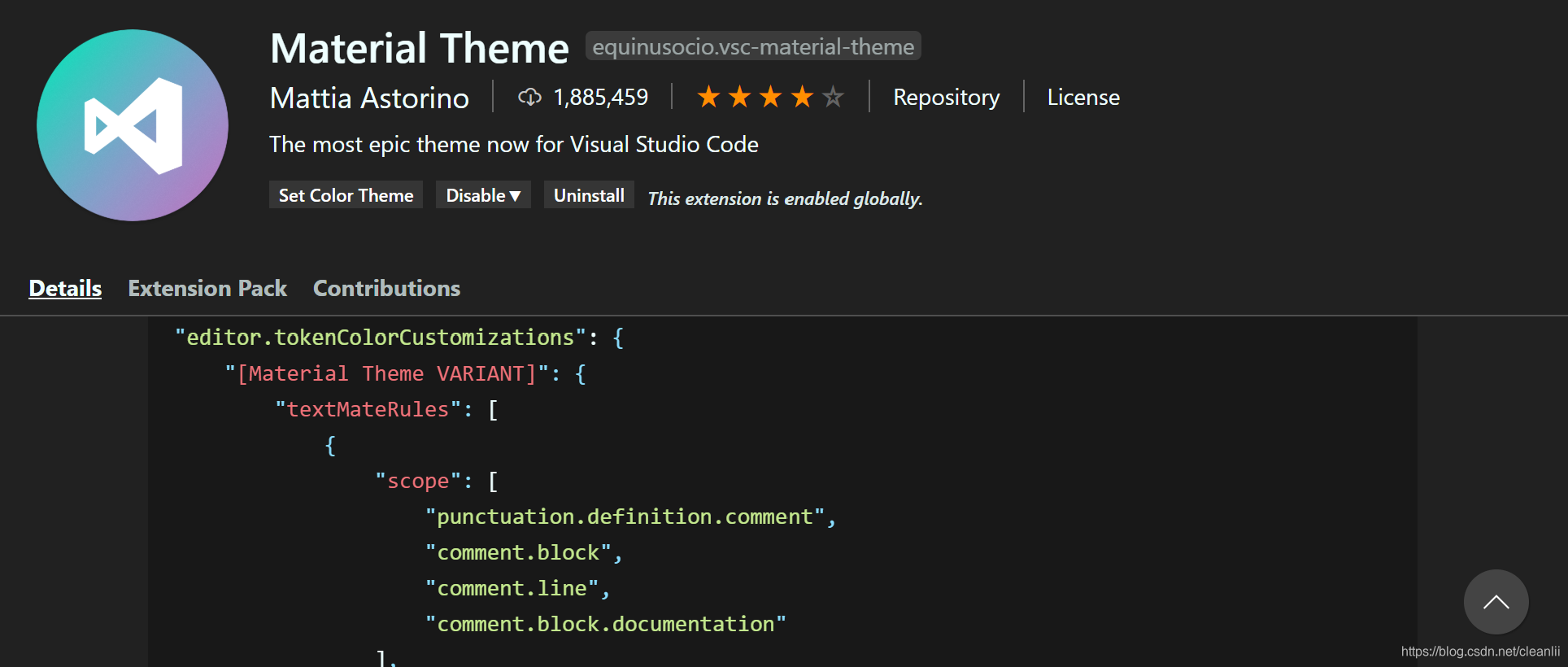Click the Uninstall button
Image resolution: width=1568 pixels, height=667 pixels.
coord(589,195)
